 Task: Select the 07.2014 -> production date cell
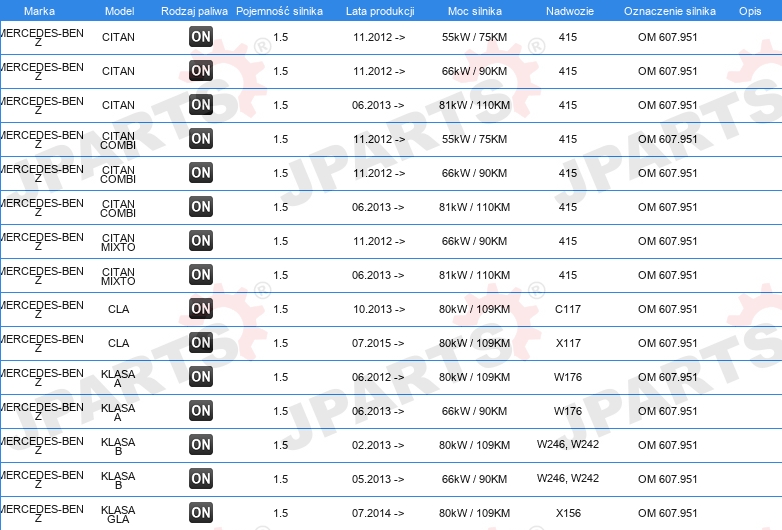pyautogui.click(x=378, y=513)
